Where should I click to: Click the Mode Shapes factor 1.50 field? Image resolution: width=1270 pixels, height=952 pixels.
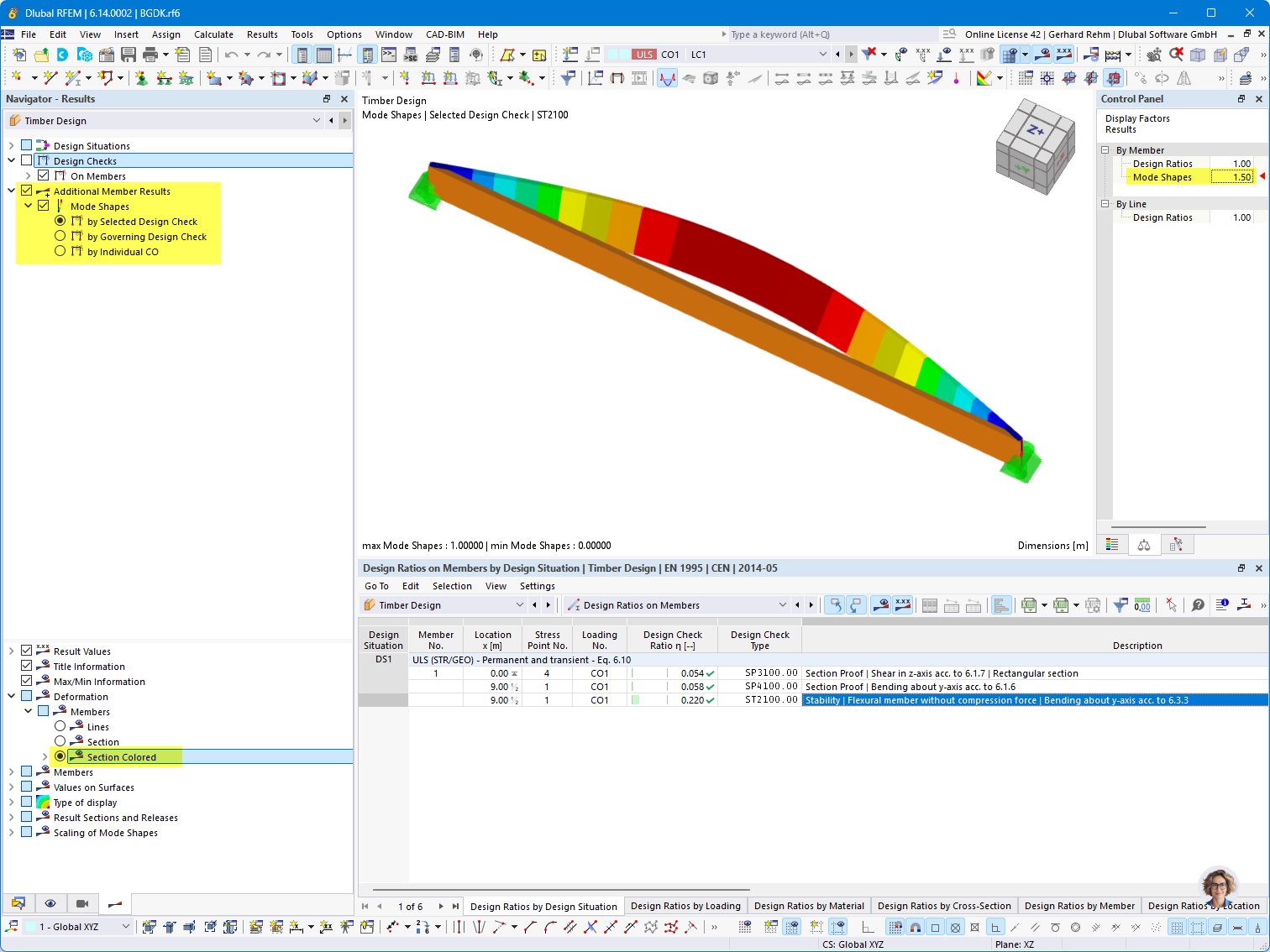click(1233, 177)
